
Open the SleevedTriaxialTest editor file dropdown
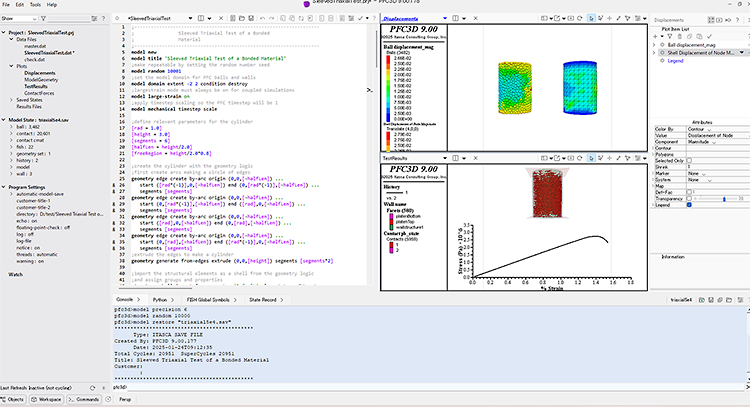click(x=190, y=18)
